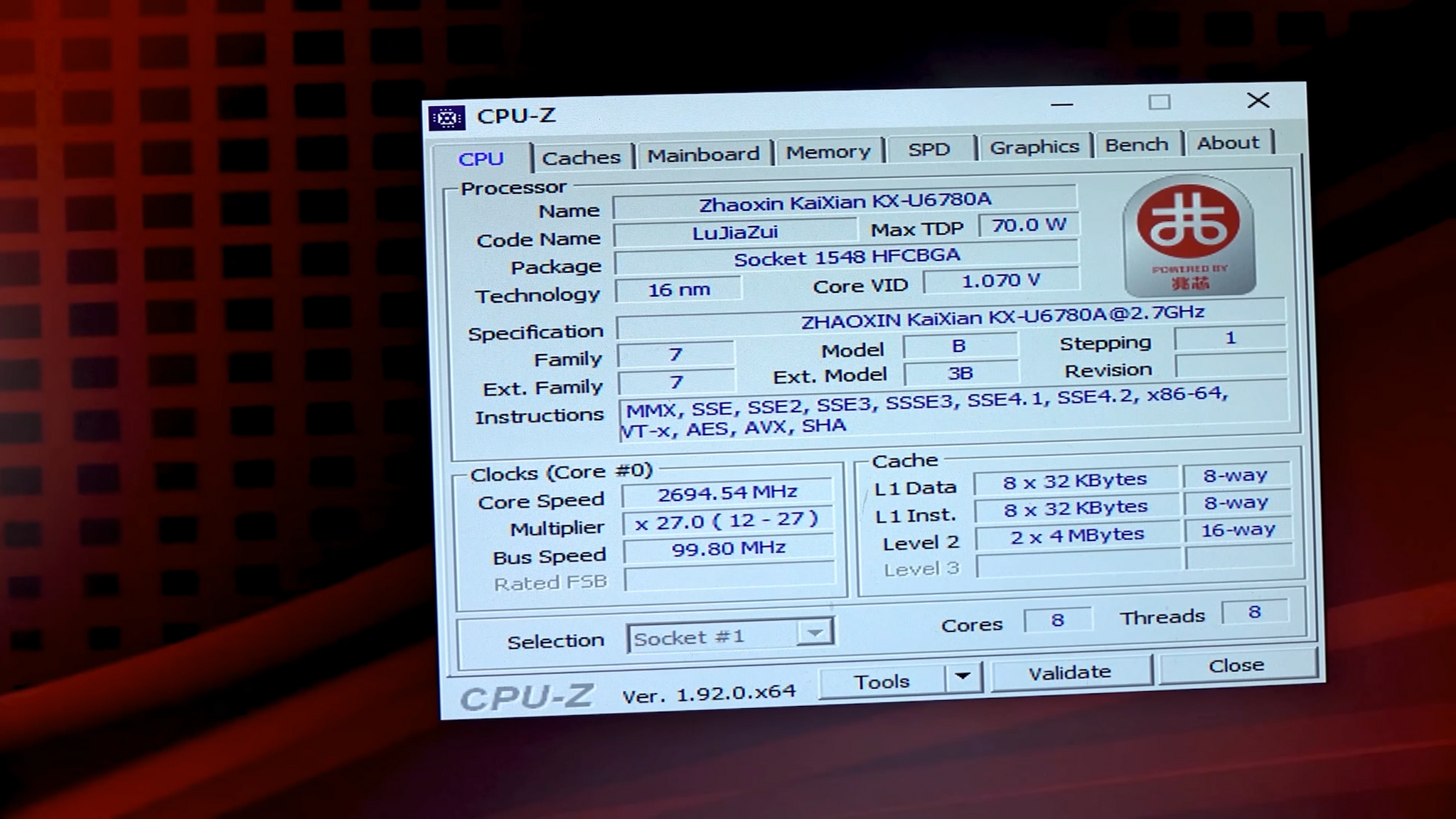Click the Package value Socket 1548 HFCBGA
Image resolution: width=1456 pixels, height=819 pixels.
[846, 257]
